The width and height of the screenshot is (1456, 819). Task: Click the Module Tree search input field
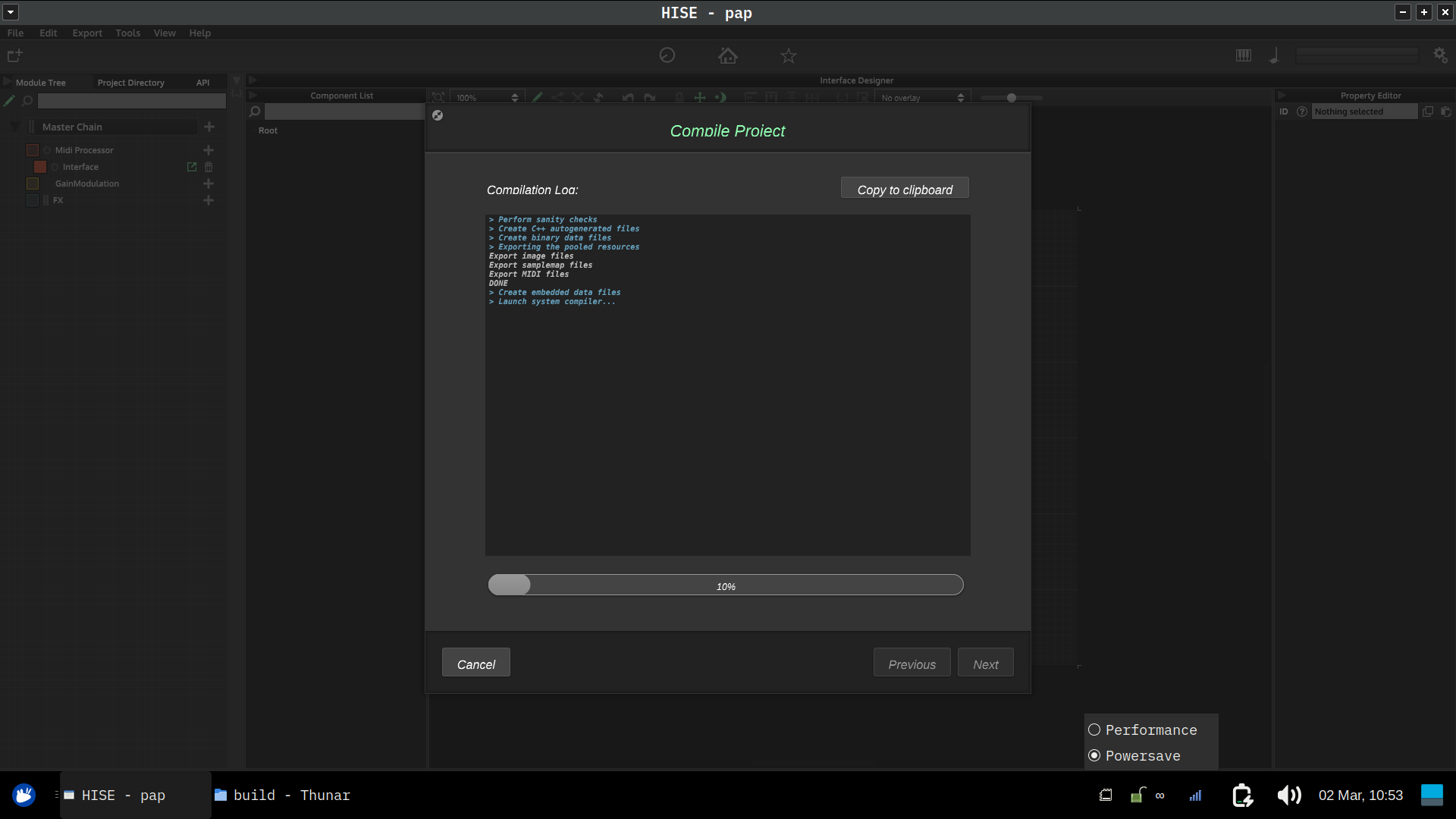tap(132, 101)
